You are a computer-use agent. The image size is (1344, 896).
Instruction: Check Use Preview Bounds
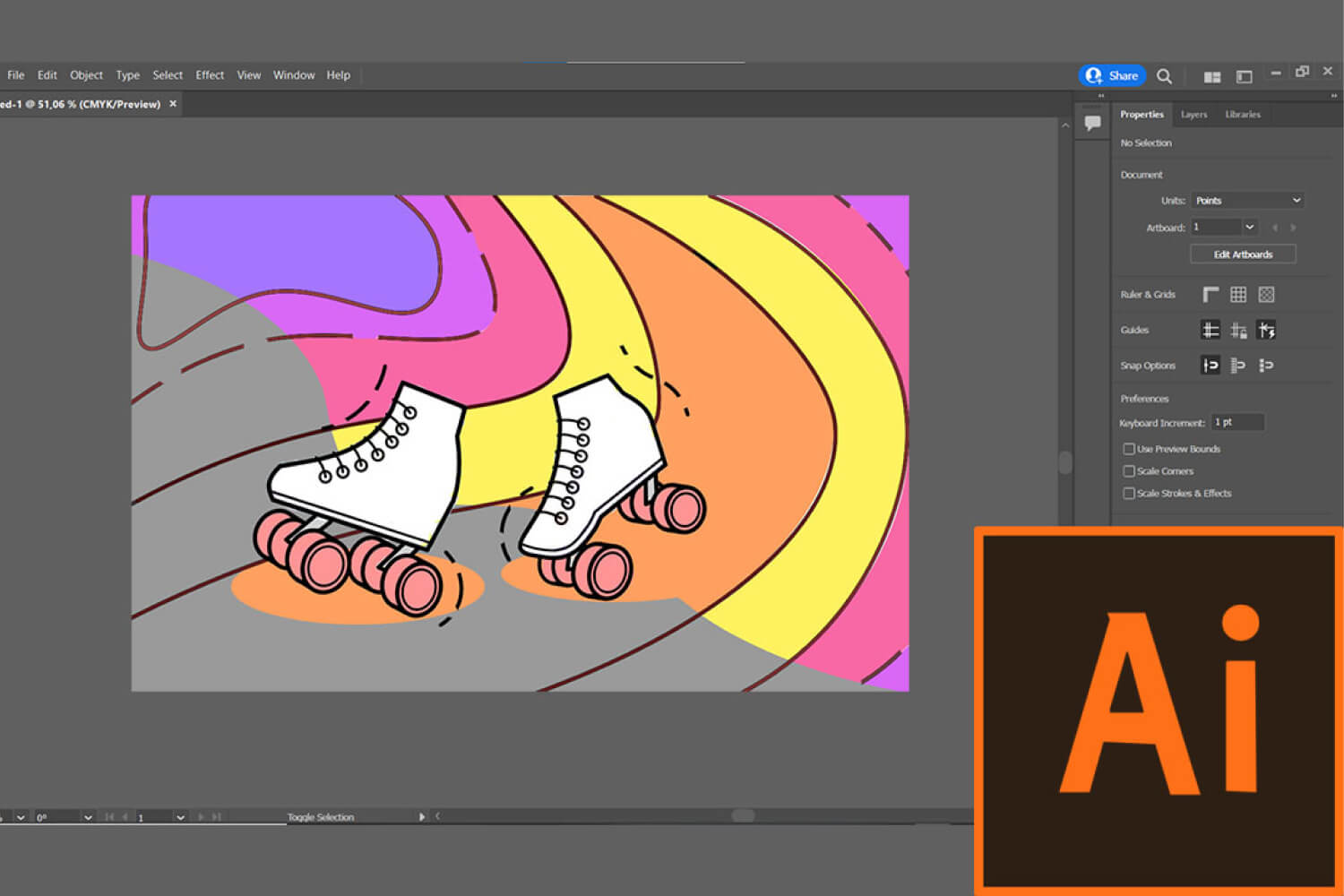(x=1129, y=449)
